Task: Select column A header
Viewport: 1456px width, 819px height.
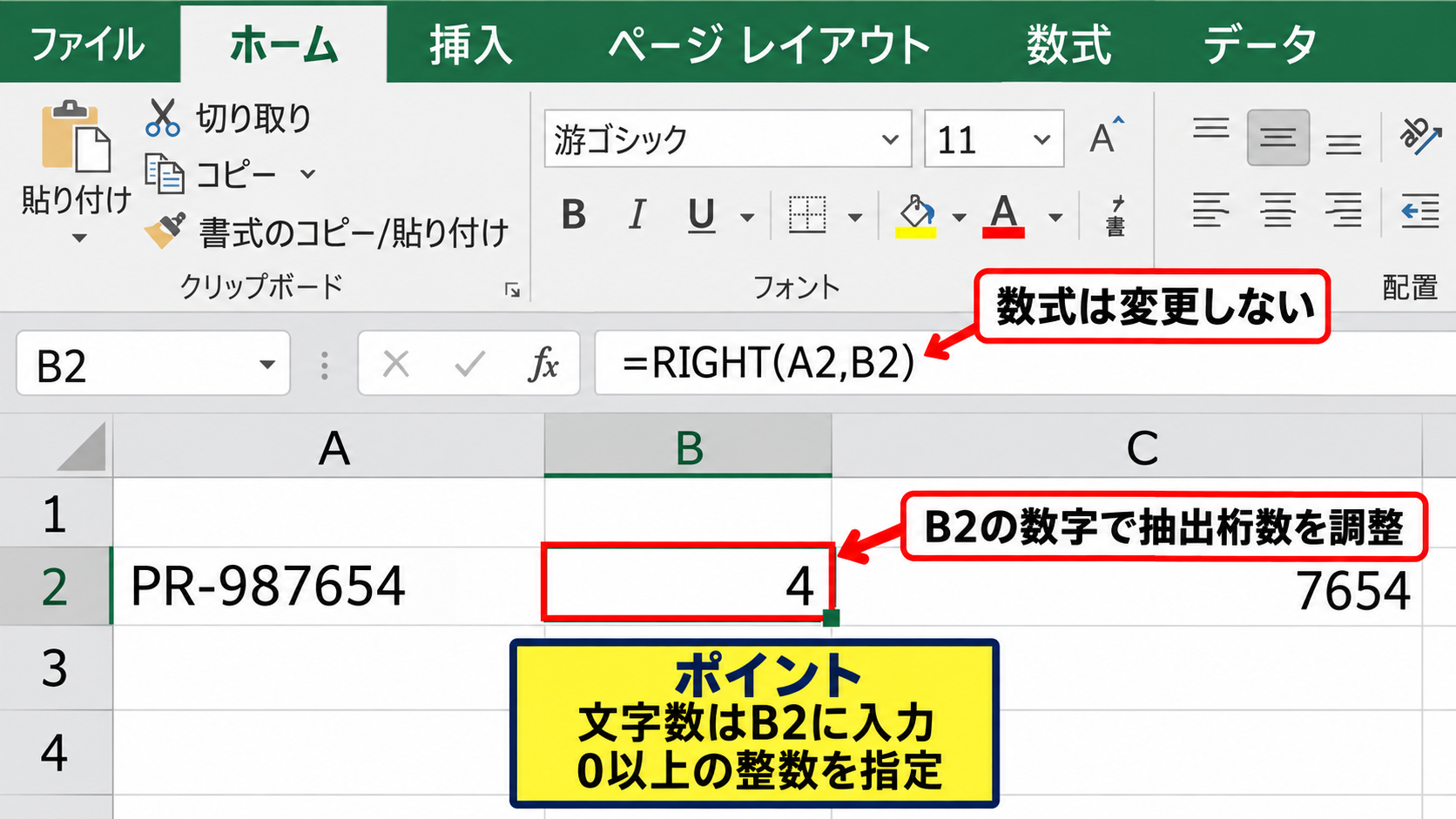Action: coord(329,446)
